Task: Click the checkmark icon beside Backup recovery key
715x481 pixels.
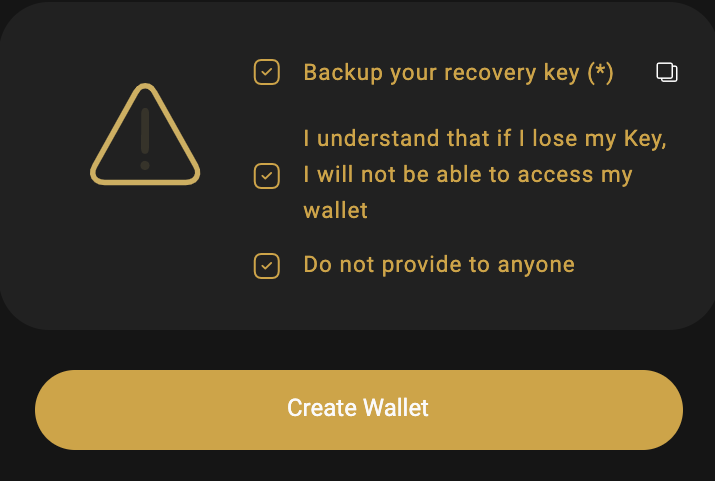Action: [266, 72]
